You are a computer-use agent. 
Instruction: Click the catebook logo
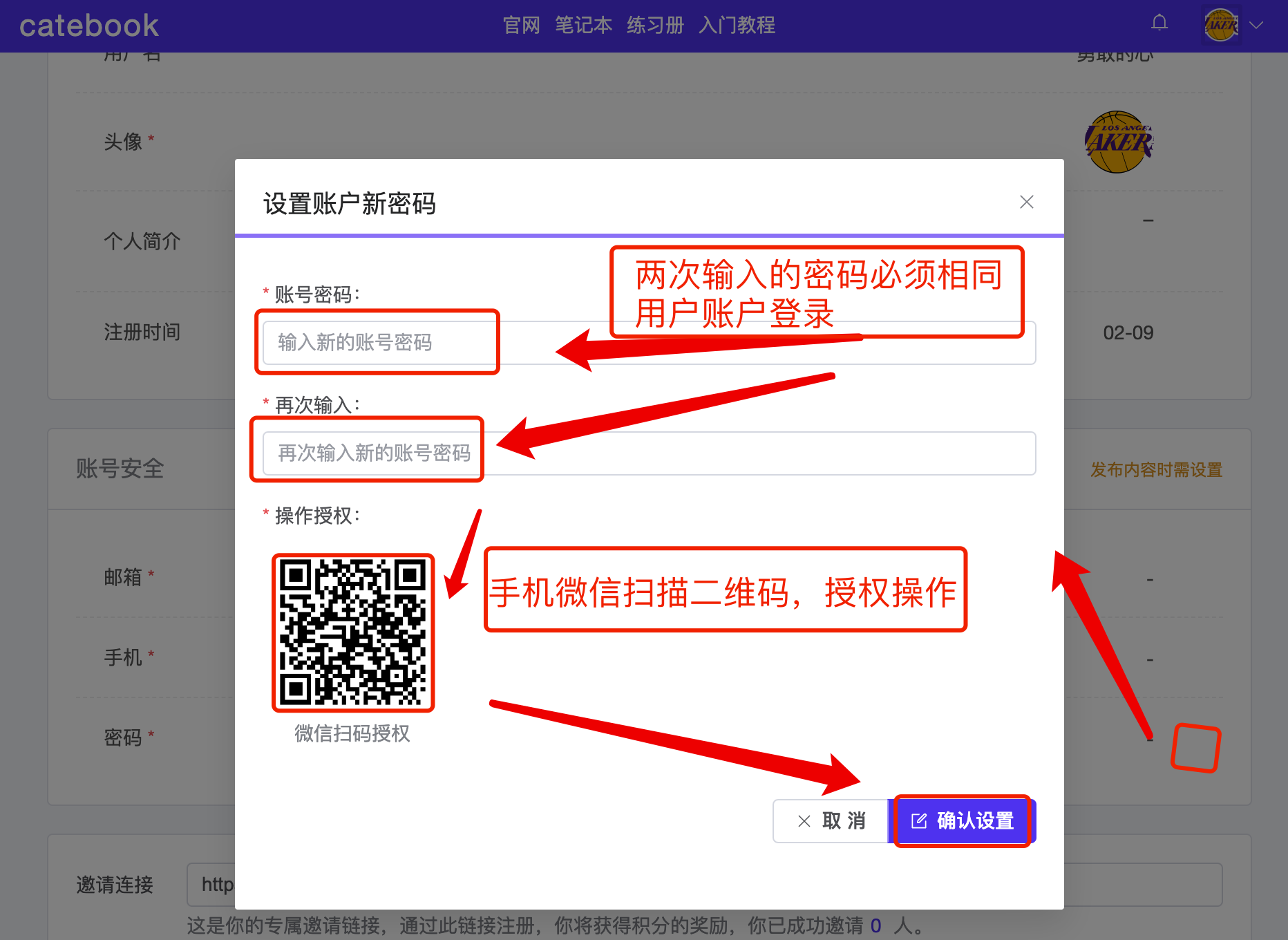[89, 26]
